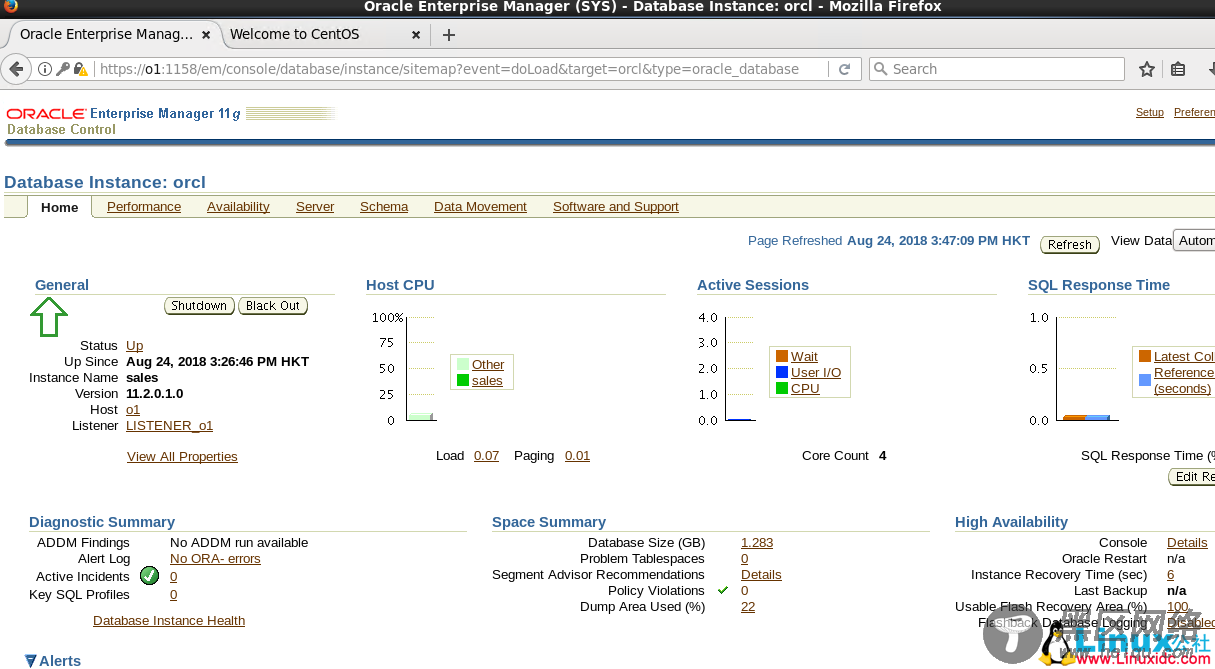Open the Data Movement tab
The image size is (1215, 669).
[x=480, y=207]
